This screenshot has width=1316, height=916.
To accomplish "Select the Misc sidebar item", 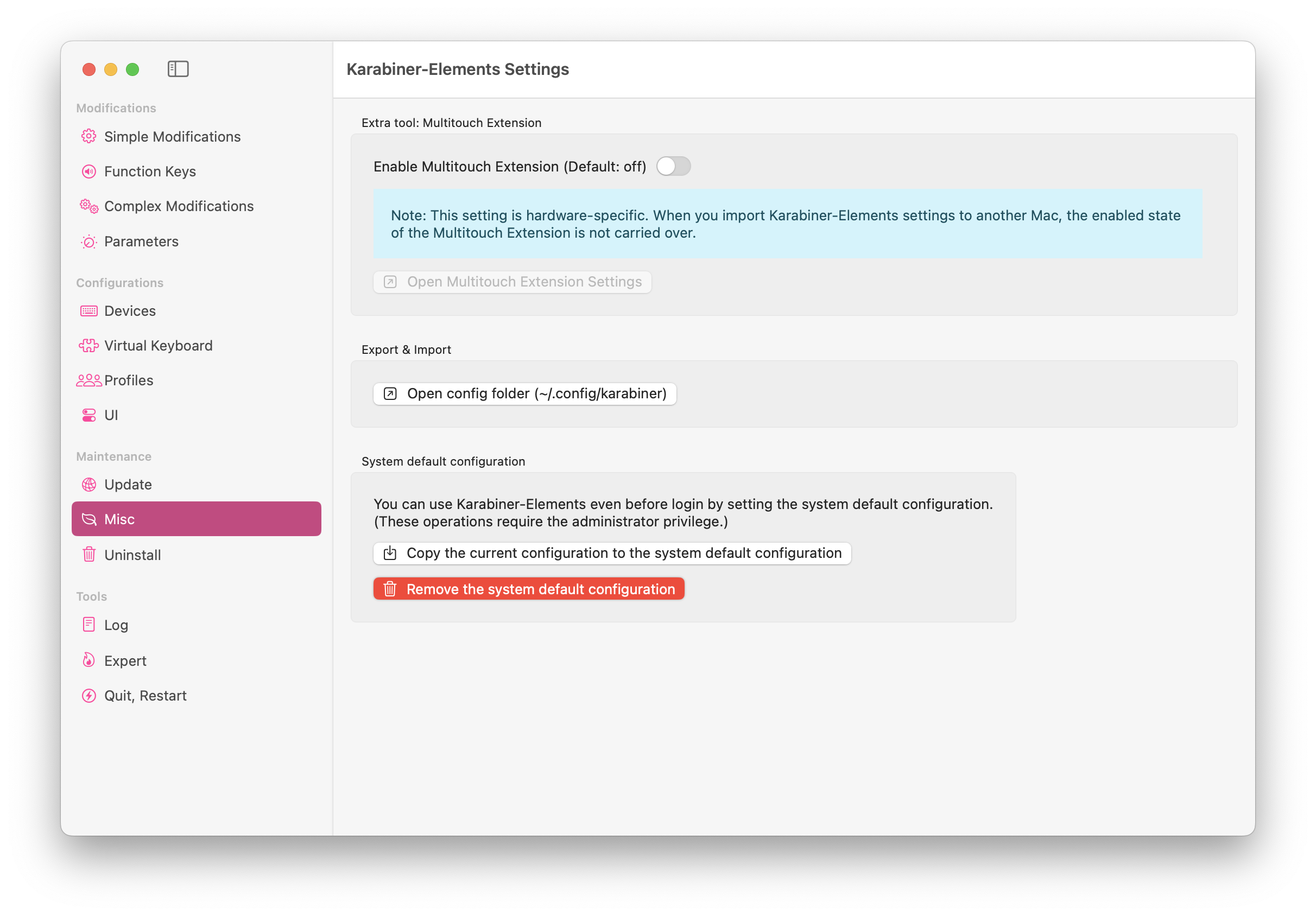I will point(196,519).
